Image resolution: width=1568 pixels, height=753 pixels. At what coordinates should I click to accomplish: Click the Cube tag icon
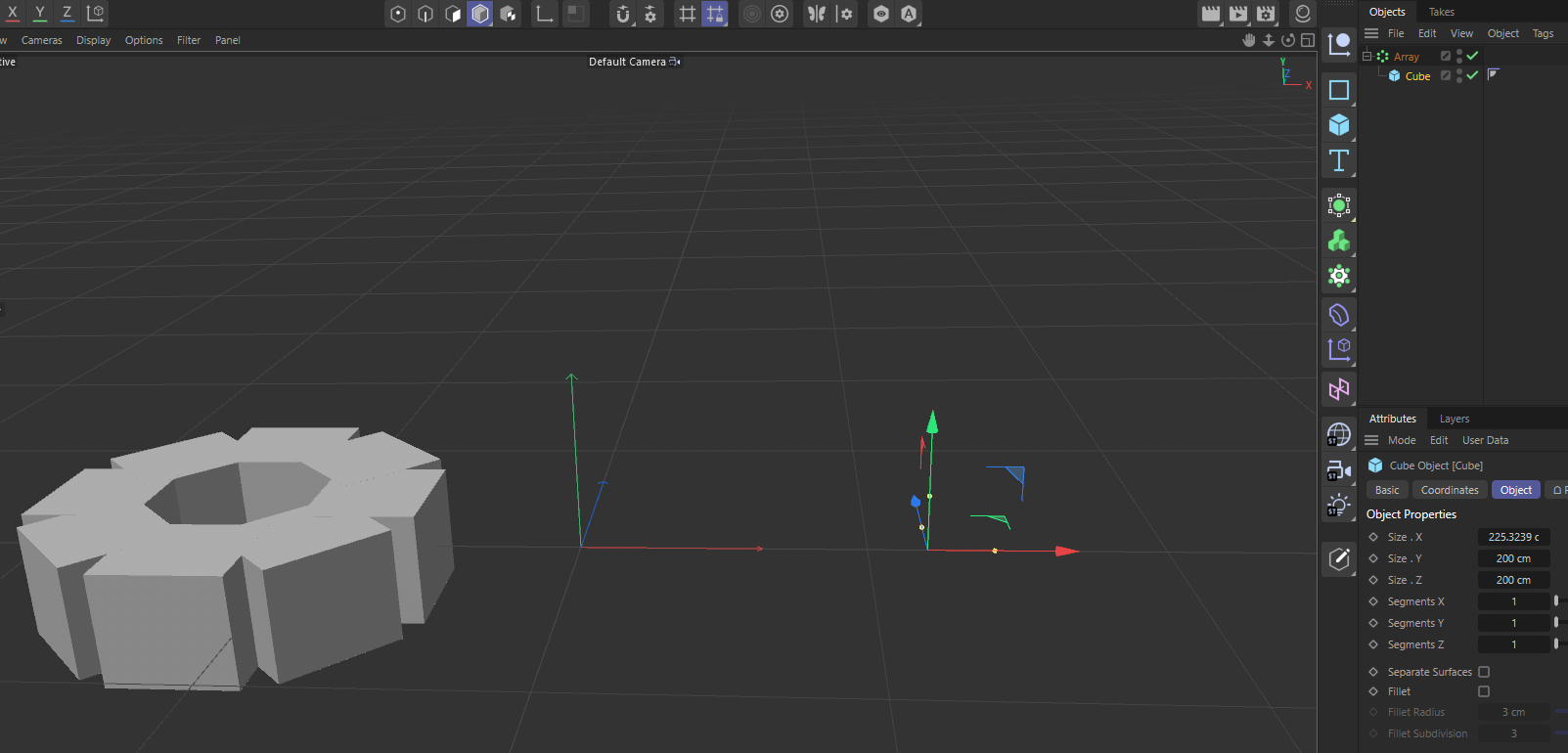[x=1494, y=74]
